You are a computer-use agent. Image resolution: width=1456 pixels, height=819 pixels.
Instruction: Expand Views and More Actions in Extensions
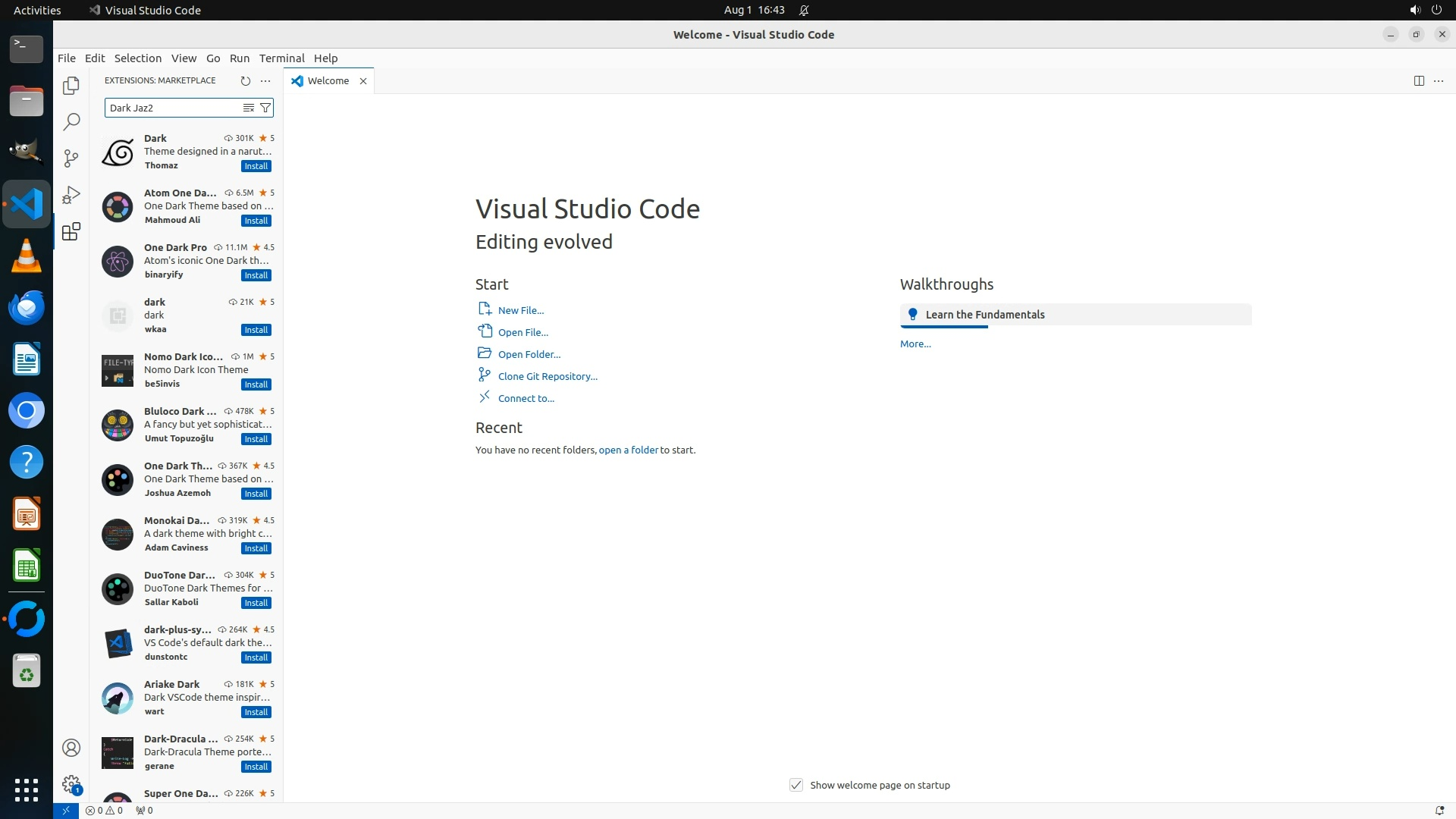(x=265, y=80)
